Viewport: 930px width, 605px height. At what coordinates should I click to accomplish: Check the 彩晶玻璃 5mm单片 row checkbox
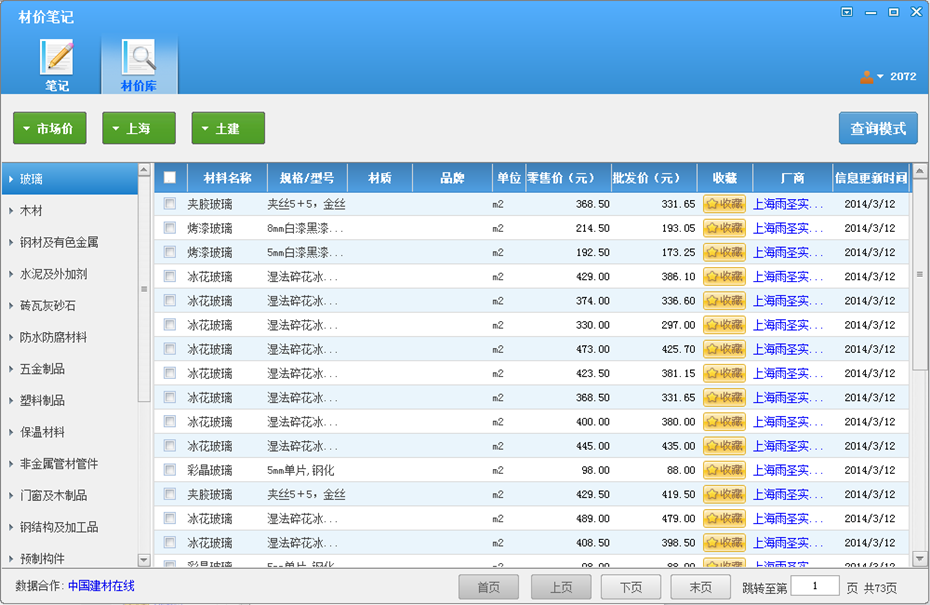[x=170, y=470]
